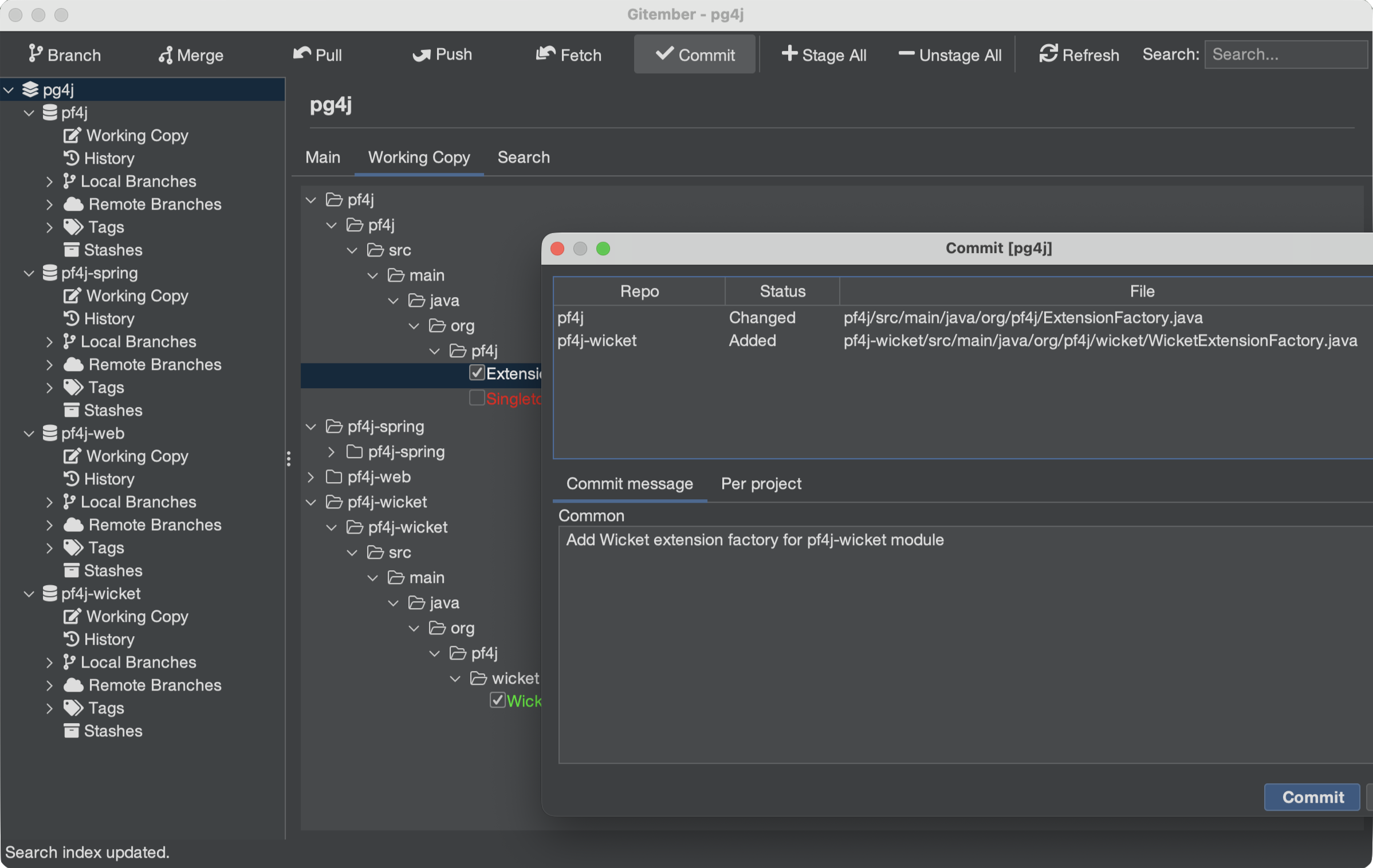
Task: Click the pf4j-spring repository database icon
Action: click(50, 273)
